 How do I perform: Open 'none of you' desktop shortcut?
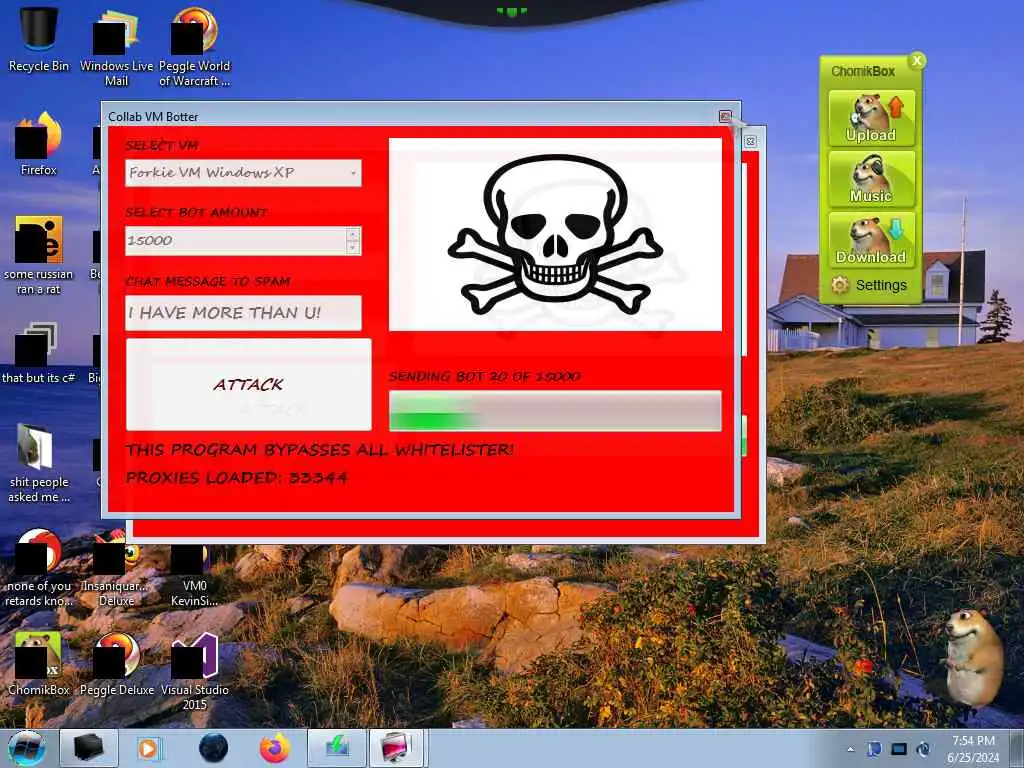tap(39, 568)
